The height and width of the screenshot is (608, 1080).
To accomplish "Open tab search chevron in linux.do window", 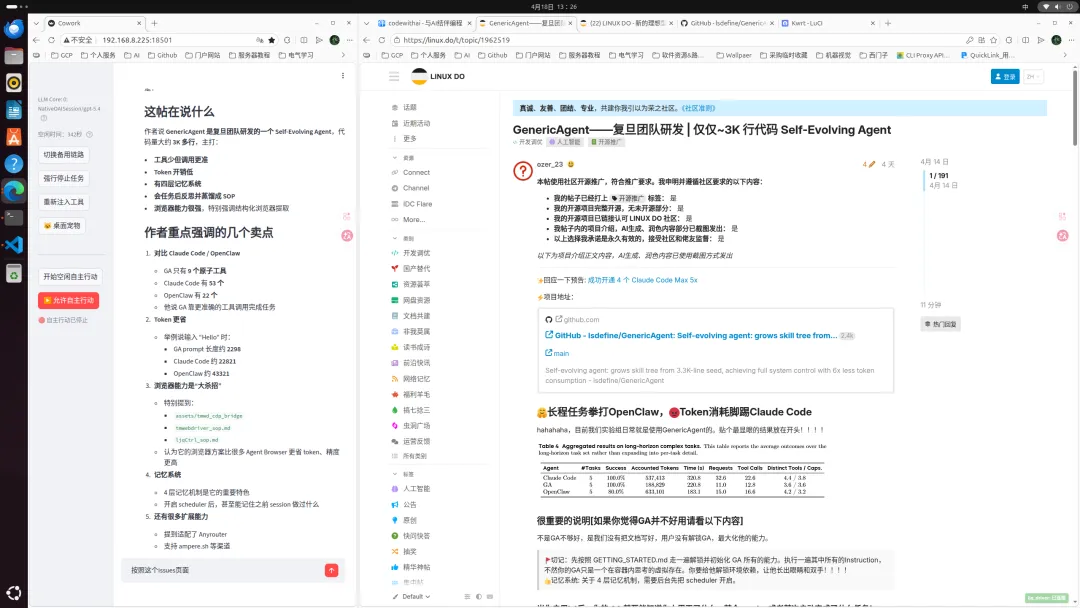I will pos(366,23).
